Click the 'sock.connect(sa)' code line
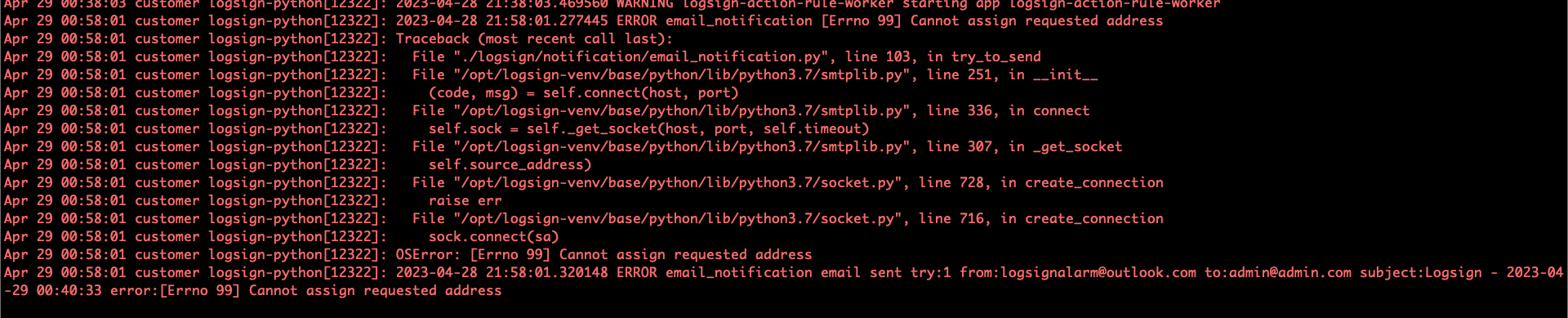This screenshot has height=318, width=1568. click(x=493, y=236)
